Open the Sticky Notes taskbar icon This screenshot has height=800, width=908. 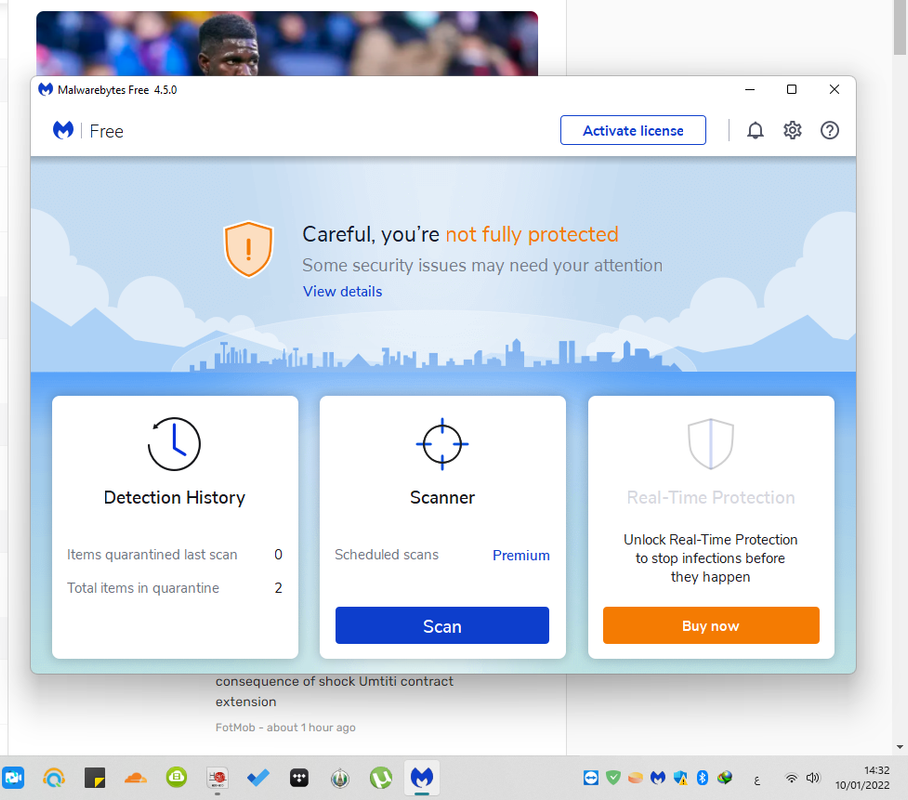pyautogui.click(x=95, y=777)
